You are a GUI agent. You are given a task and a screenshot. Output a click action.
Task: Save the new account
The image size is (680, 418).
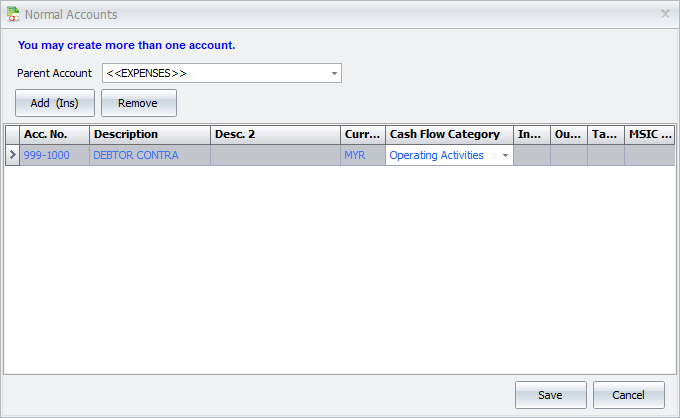click(x=550, y=395)
